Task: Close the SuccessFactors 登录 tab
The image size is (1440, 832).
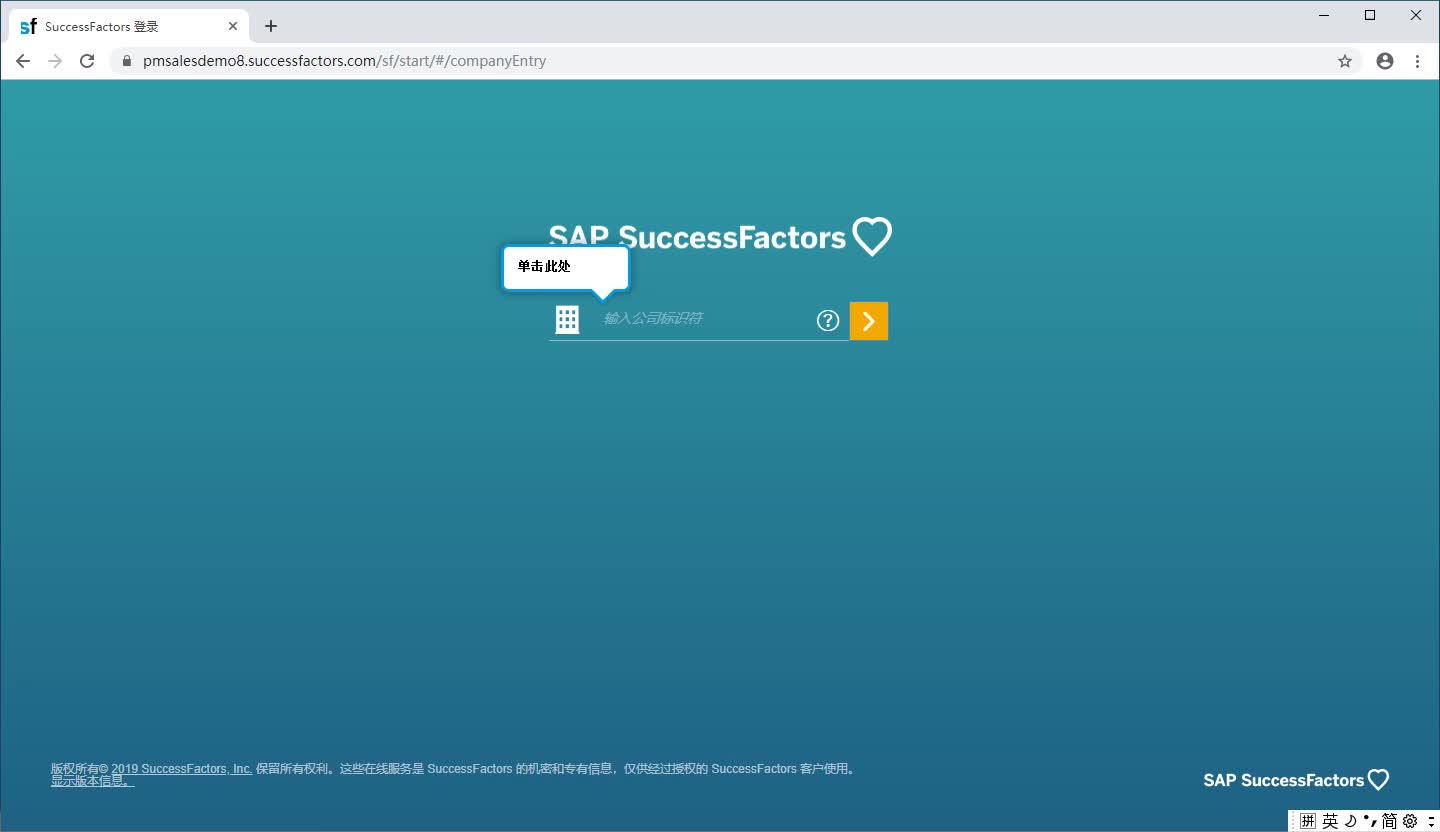Action: click(232, 26)
